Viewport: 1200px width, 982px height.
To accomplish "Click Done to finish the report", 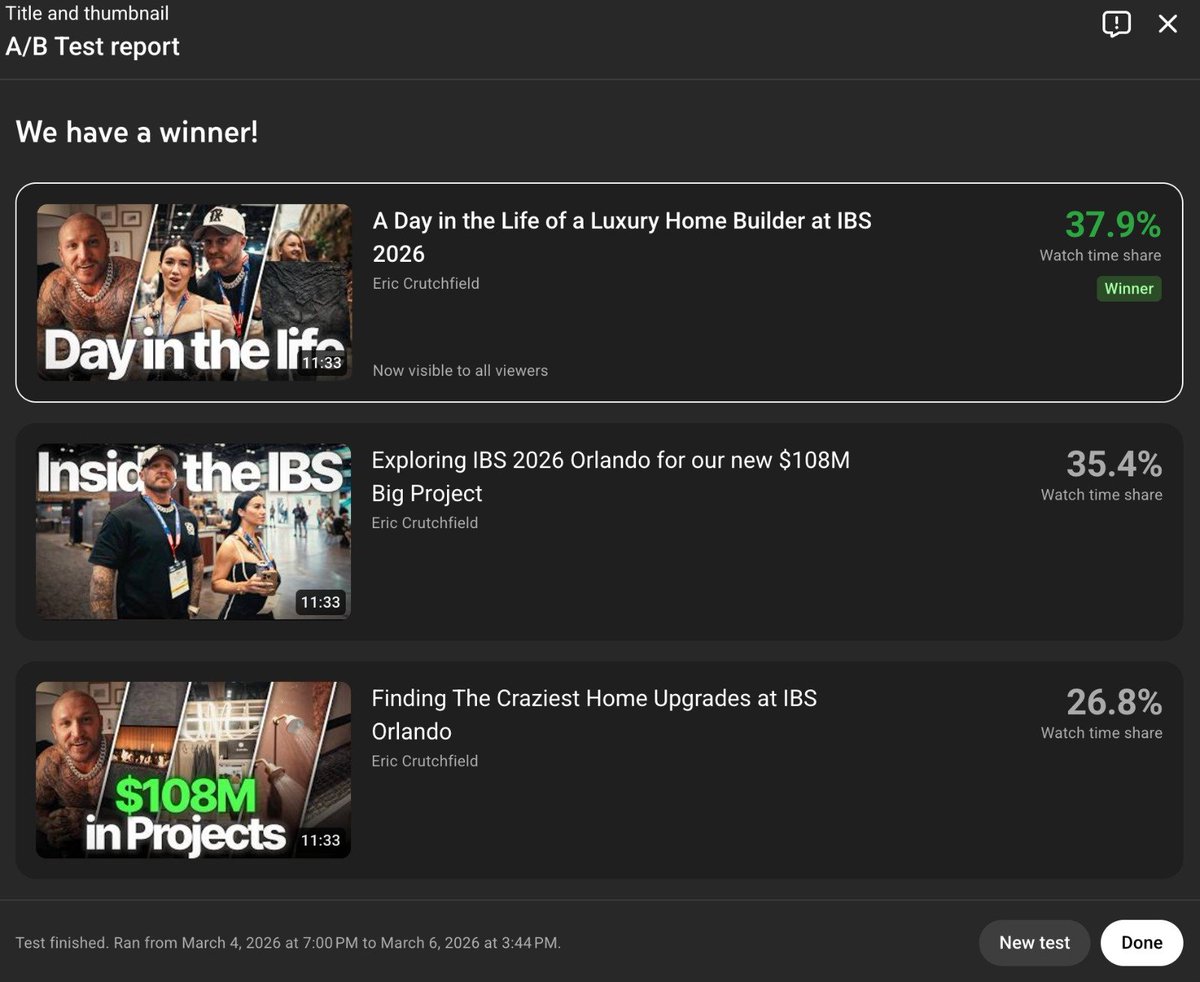I will 1141,942.
